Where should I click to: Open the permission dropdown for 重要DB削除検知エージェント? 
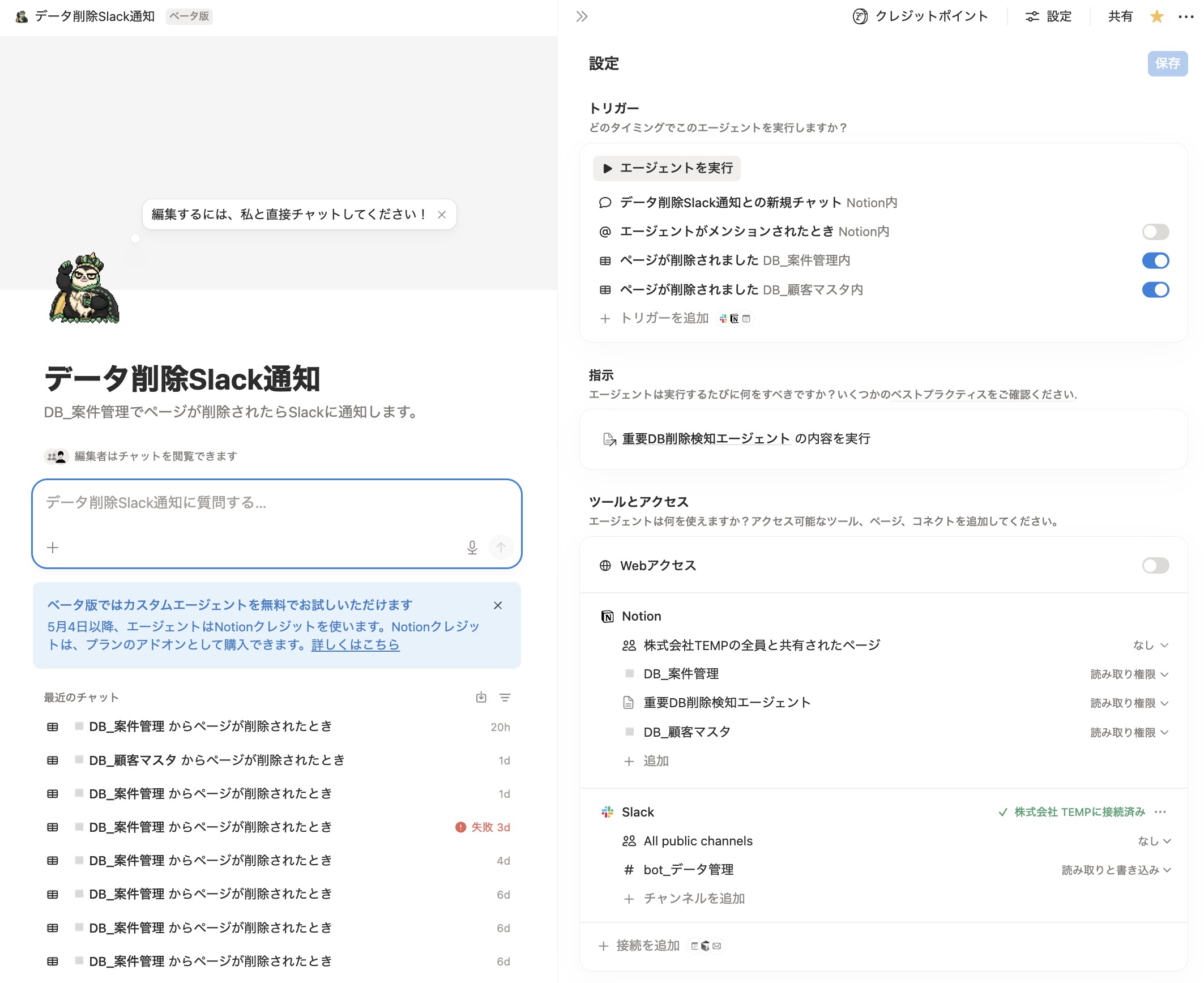coord(1129,703)
